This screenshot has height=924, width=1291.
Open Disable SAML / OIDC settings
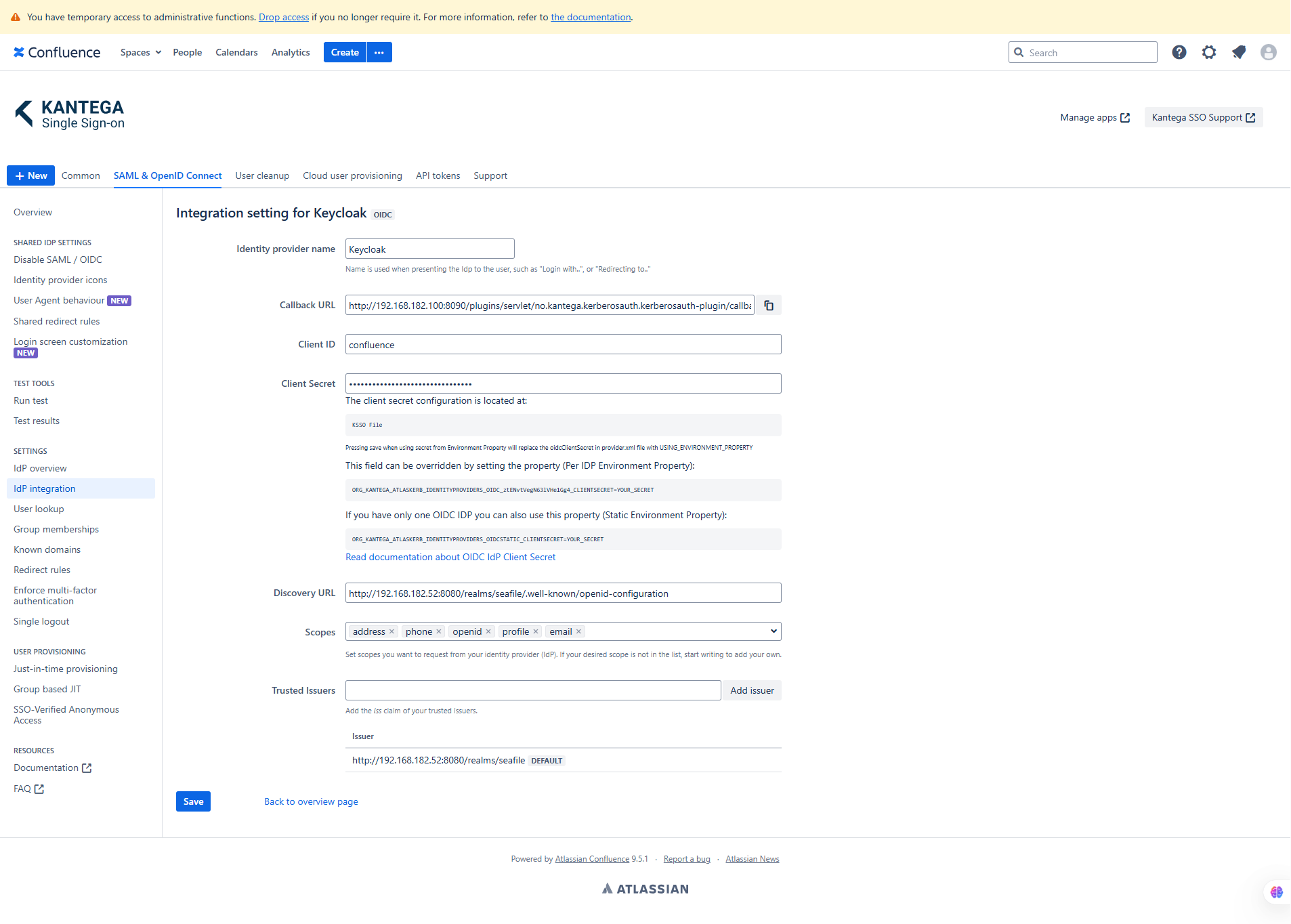click(x=58, y=259)
